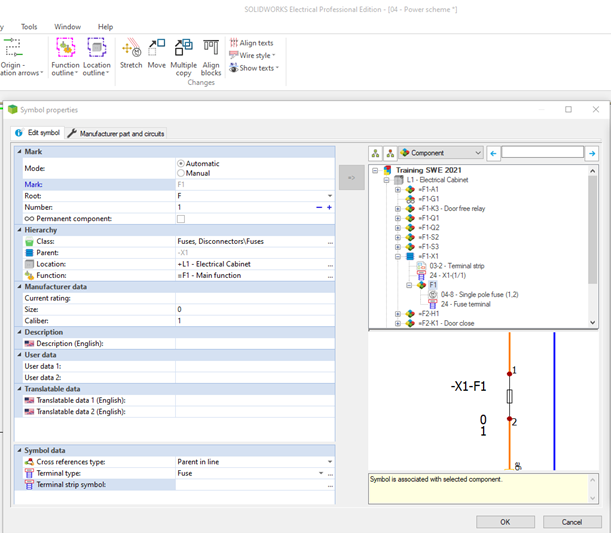Open the Terminal type dropdown

pos(321,473)
